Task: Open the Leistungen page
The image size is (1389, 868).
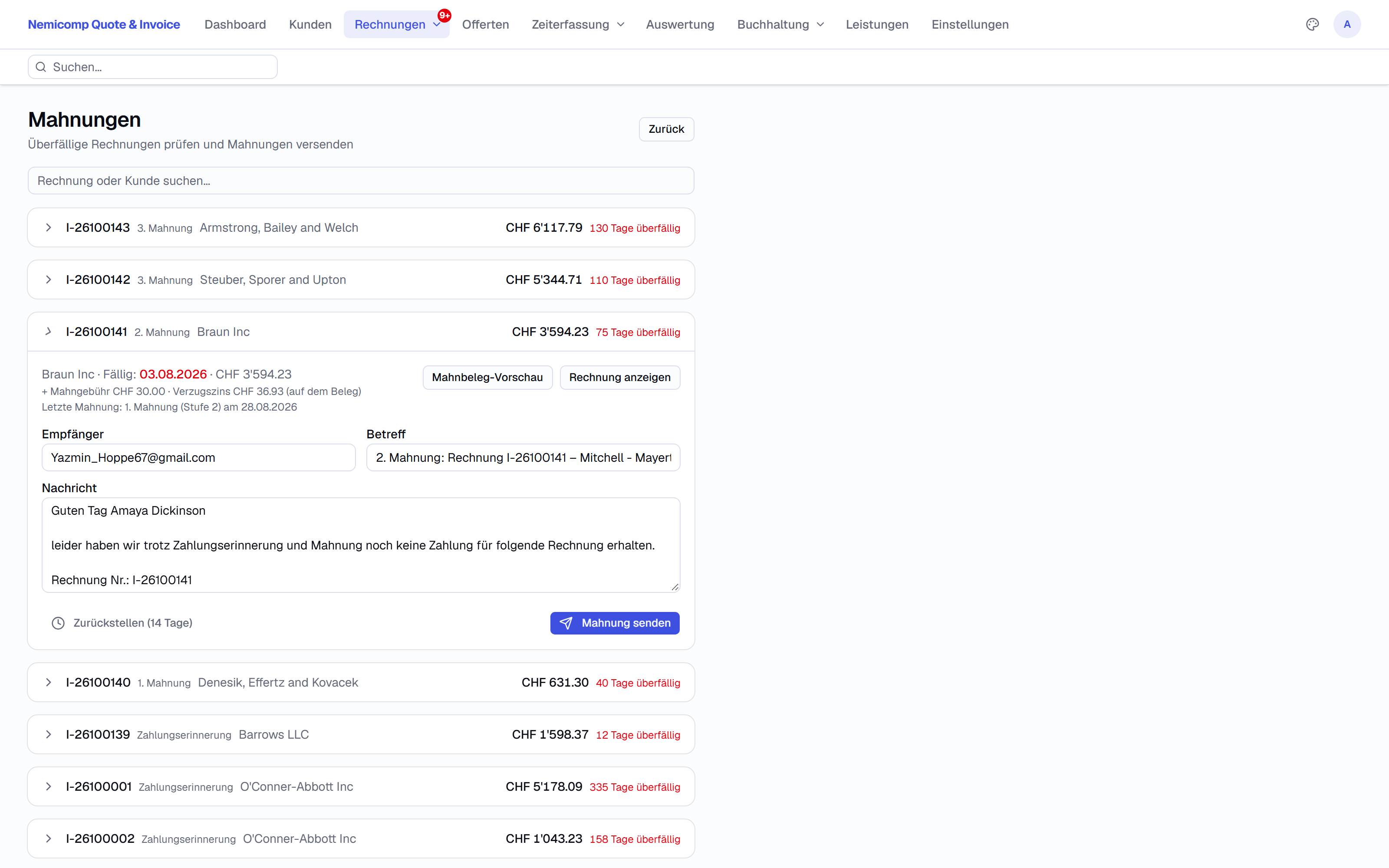Action: [876, 24]
